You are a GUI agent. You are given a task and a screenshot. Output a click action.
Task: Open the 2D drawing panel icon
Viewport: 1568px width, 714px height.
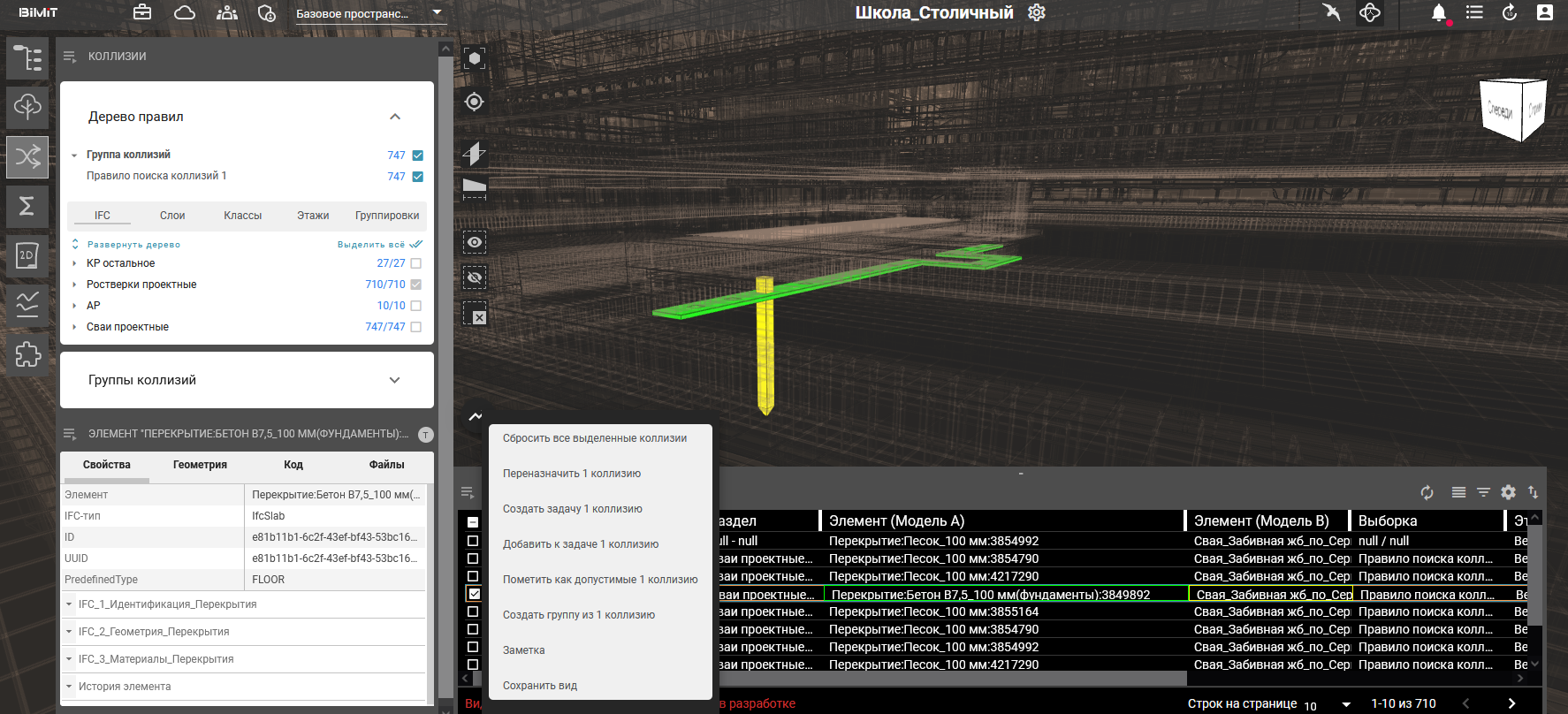27,256
